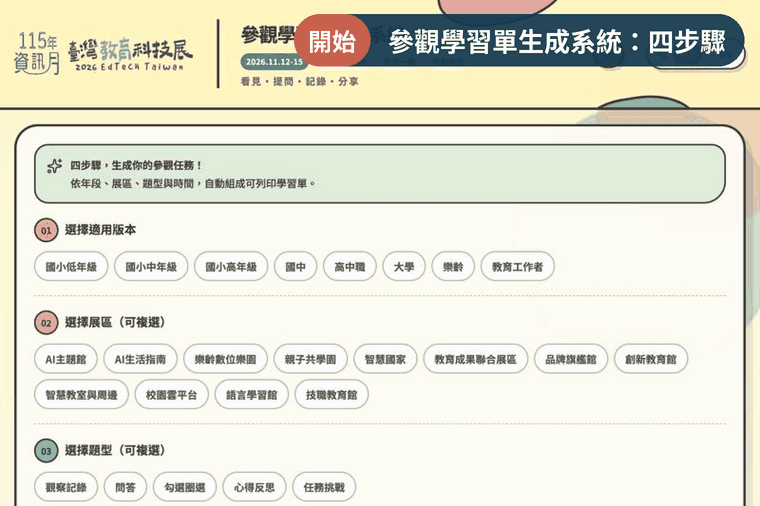This screenshot has height=506, width=760.
Task: Pick the 創新教育館 exhibit area
Action: [650, 359]
